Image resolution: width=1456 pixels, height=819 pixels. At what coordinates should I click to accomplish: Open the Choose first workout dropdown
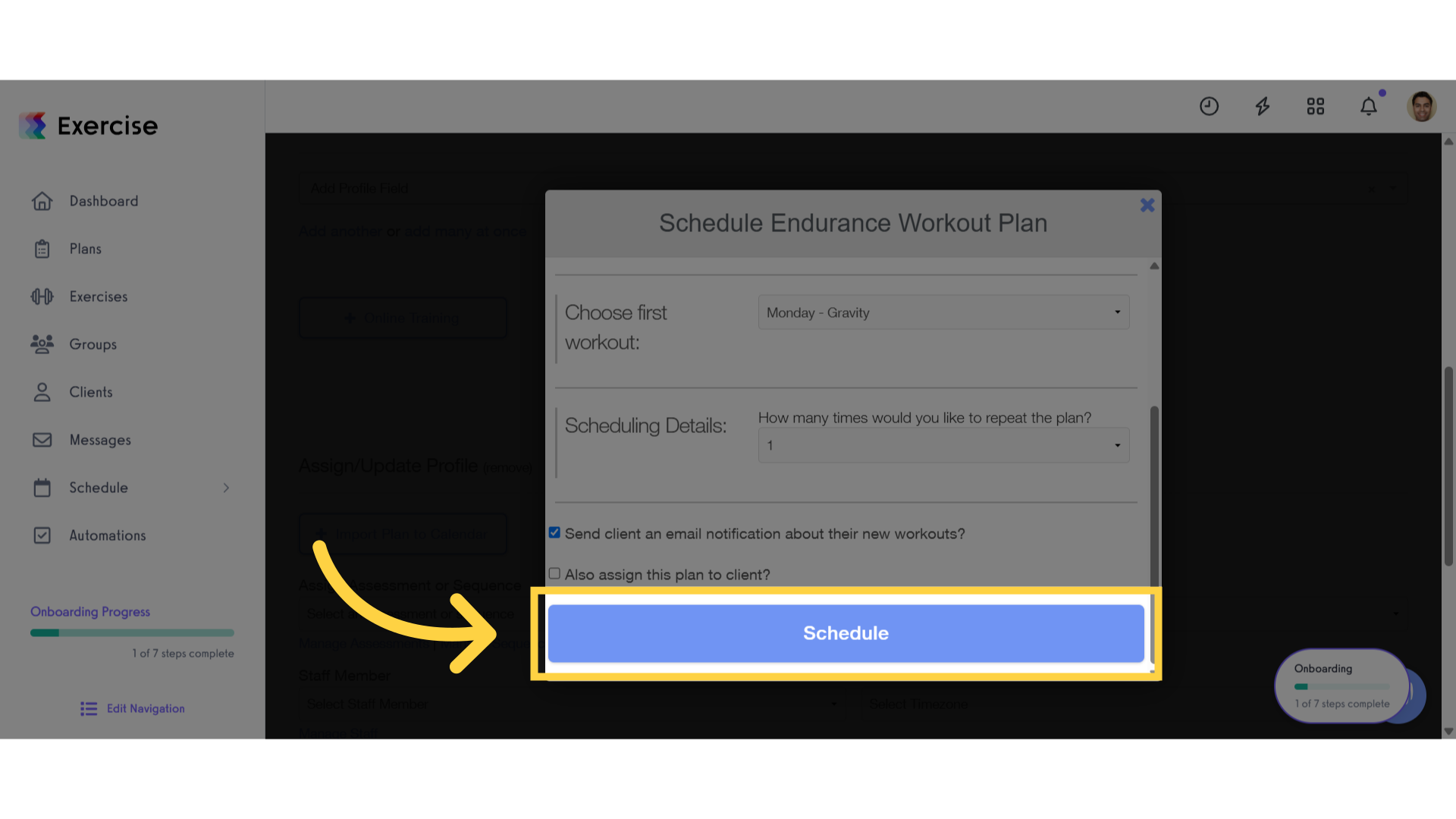pos(943,312)
